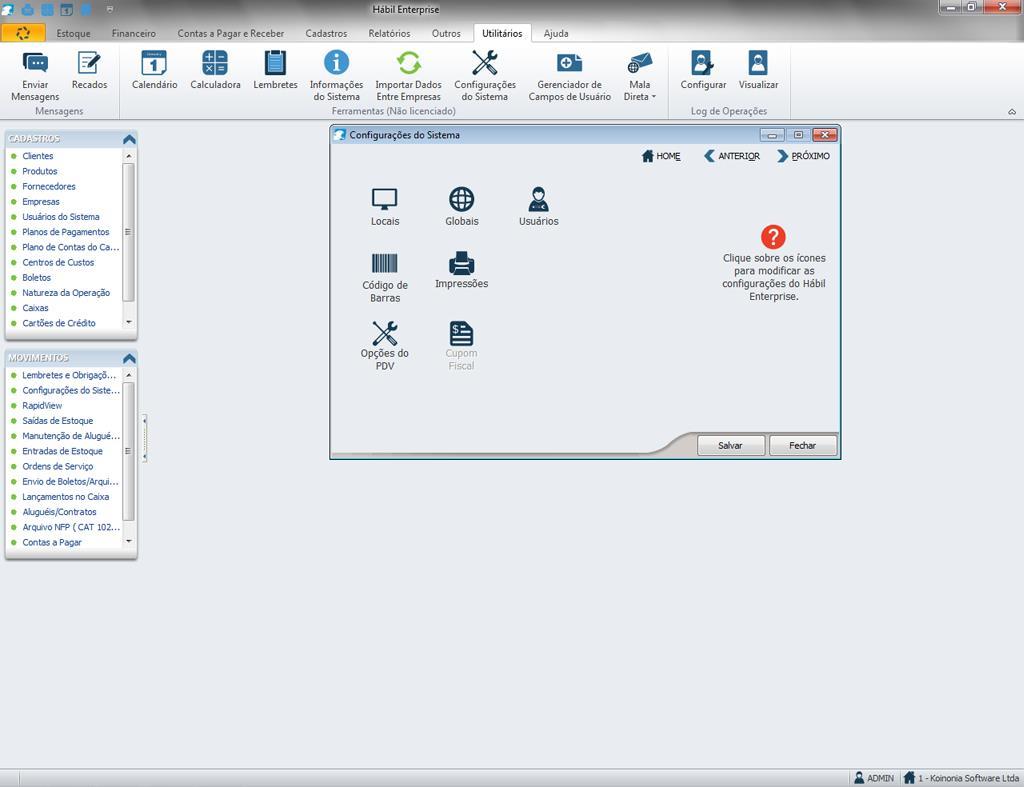Click Koinonia Software Ltda company indicator
This screenshot has height=787, width=1024.
(961, 778)
